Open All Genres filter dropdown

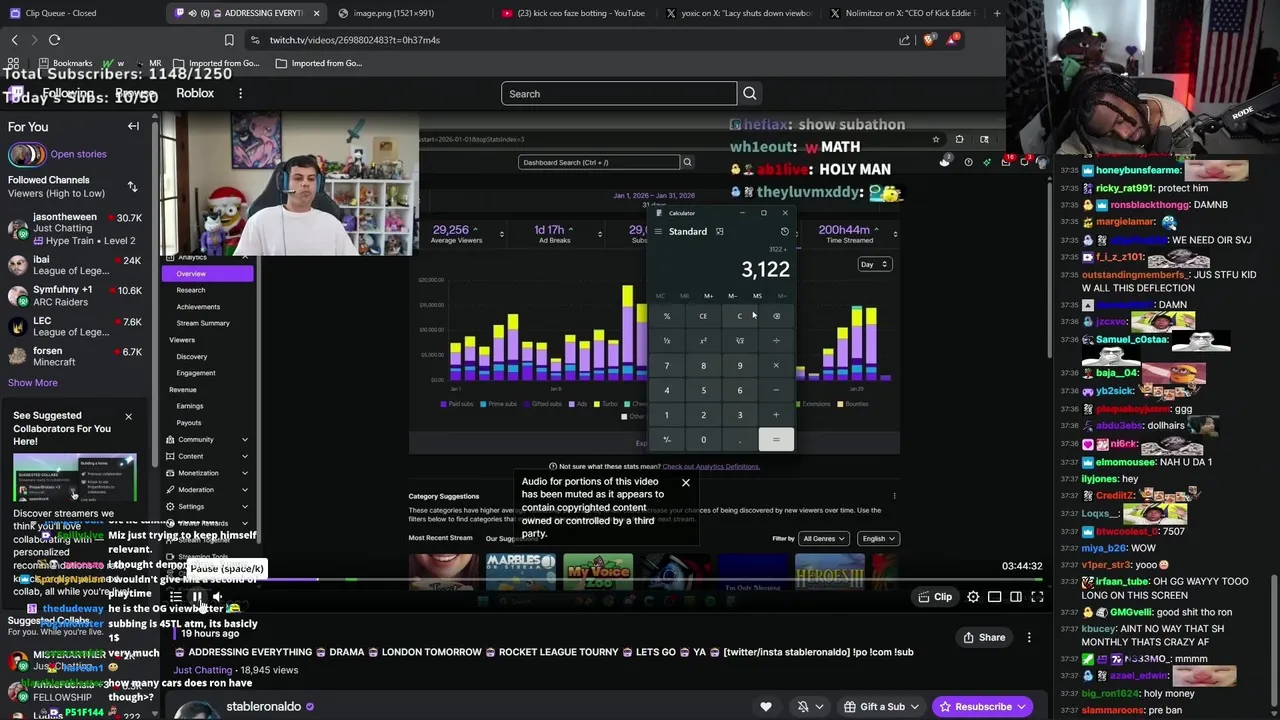point(824,539)
